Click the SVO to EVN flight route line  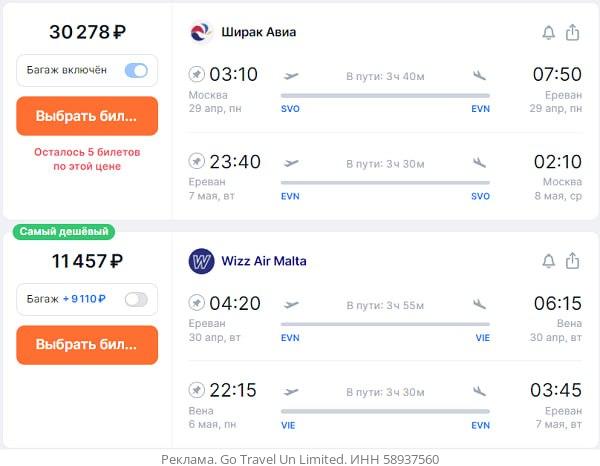[x=385, y=97]
